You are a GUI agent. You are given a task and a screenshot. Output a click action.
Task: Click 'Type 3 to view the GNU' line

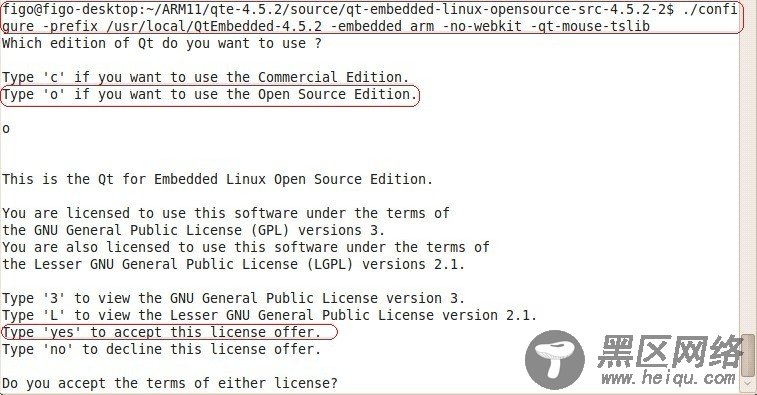pos(233,298)
